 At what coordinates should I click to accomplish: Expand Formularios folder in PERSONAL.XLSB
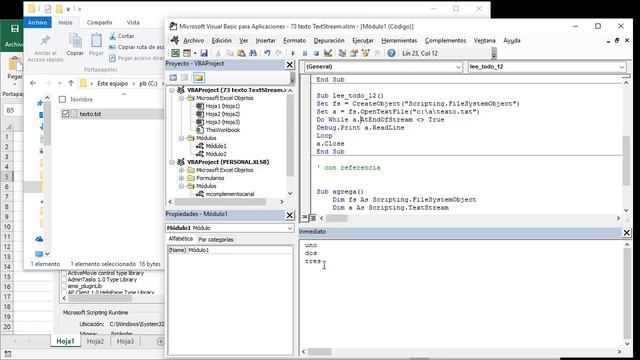(182, 178)
